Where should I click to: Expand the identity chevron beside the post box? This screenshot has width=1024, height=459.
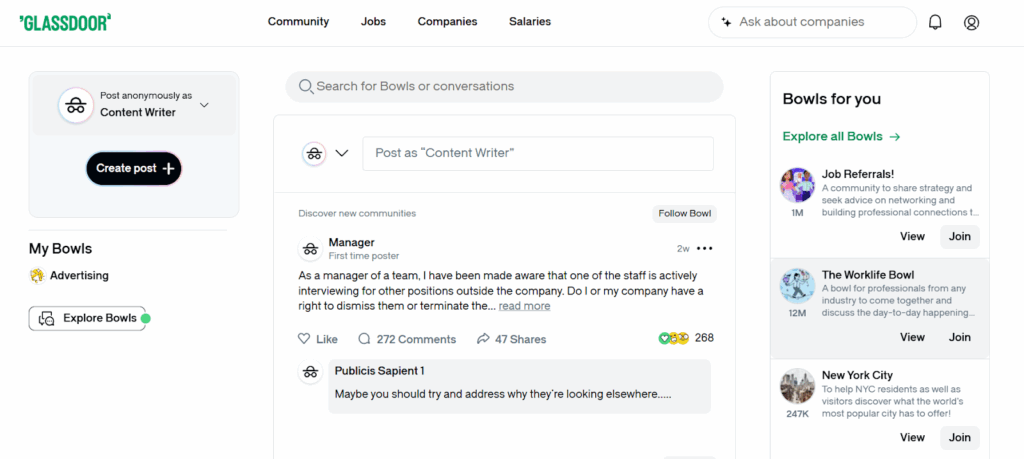pyautogui.click(x=342, y=153)
